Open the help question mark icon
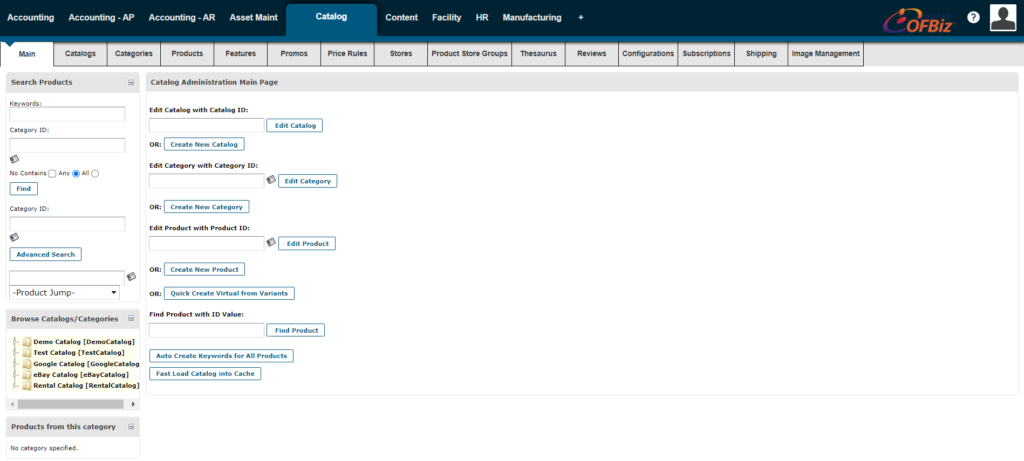1024x461 pixels. coord(973,18)
